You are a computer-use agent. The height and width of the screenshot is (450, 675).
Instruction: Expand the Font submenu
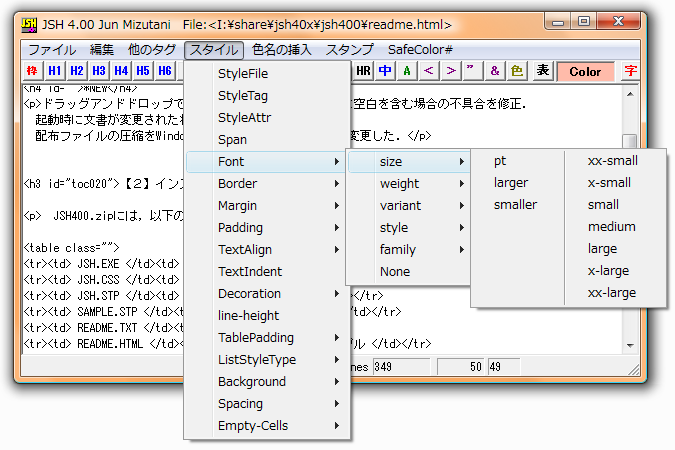click(267, 161)
